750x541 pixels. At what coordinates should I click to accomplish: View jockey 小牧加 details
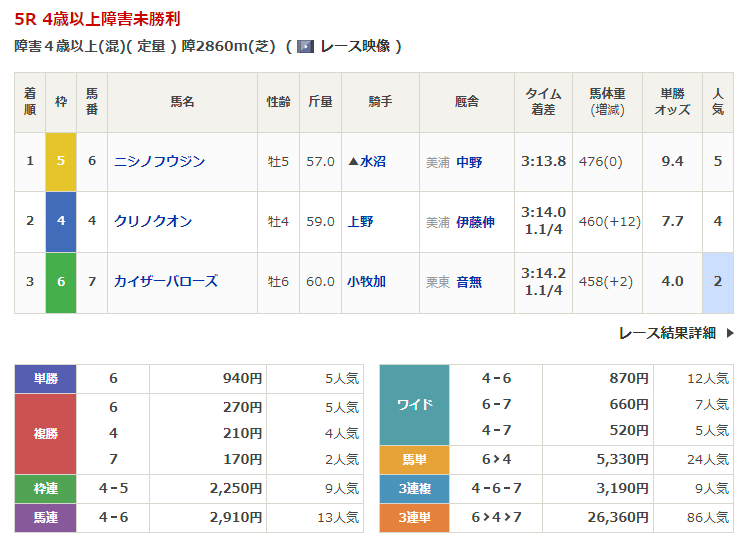(x=366, y=282)
